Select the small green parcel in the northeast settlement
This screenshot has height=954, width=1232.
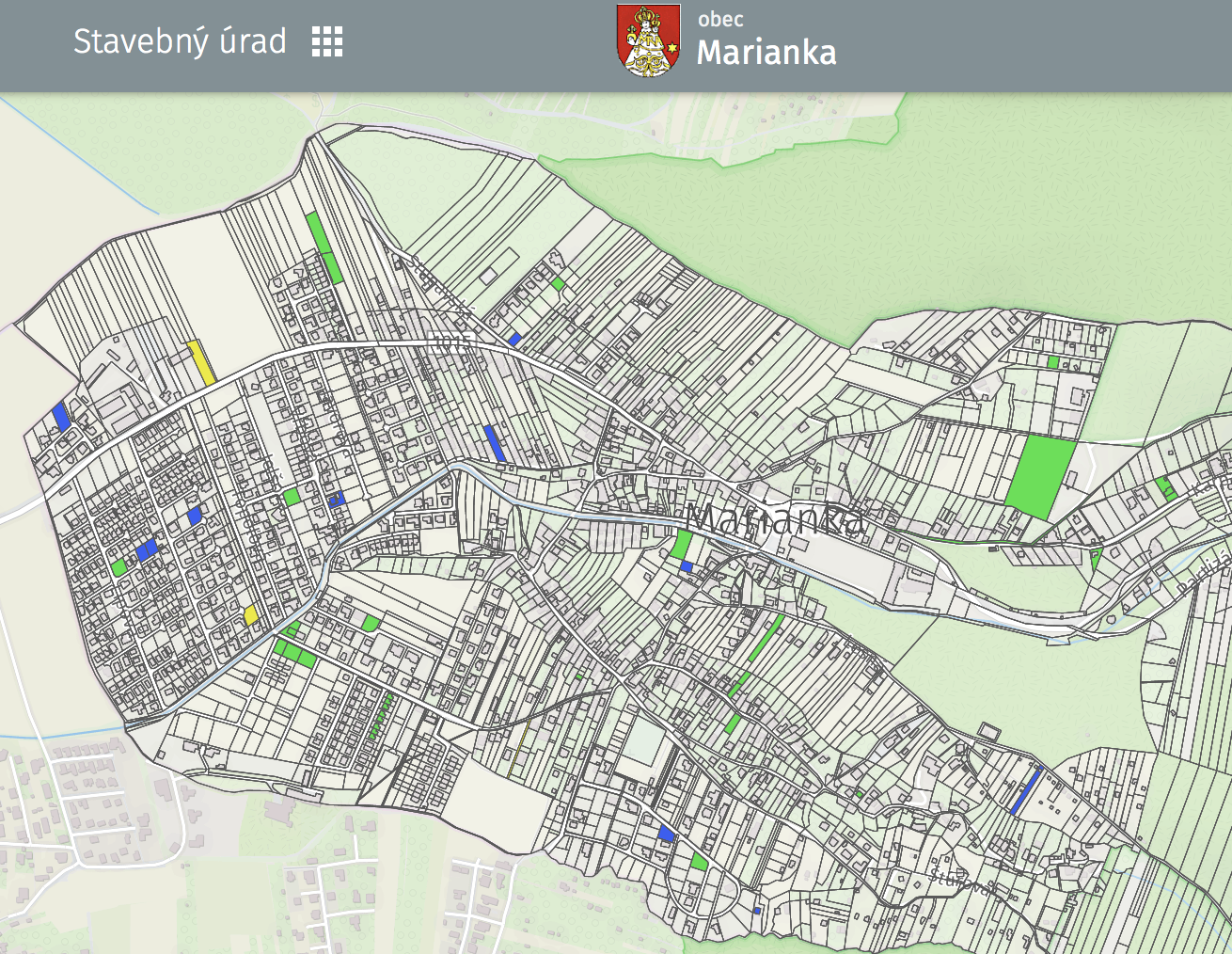(1053, 362)
